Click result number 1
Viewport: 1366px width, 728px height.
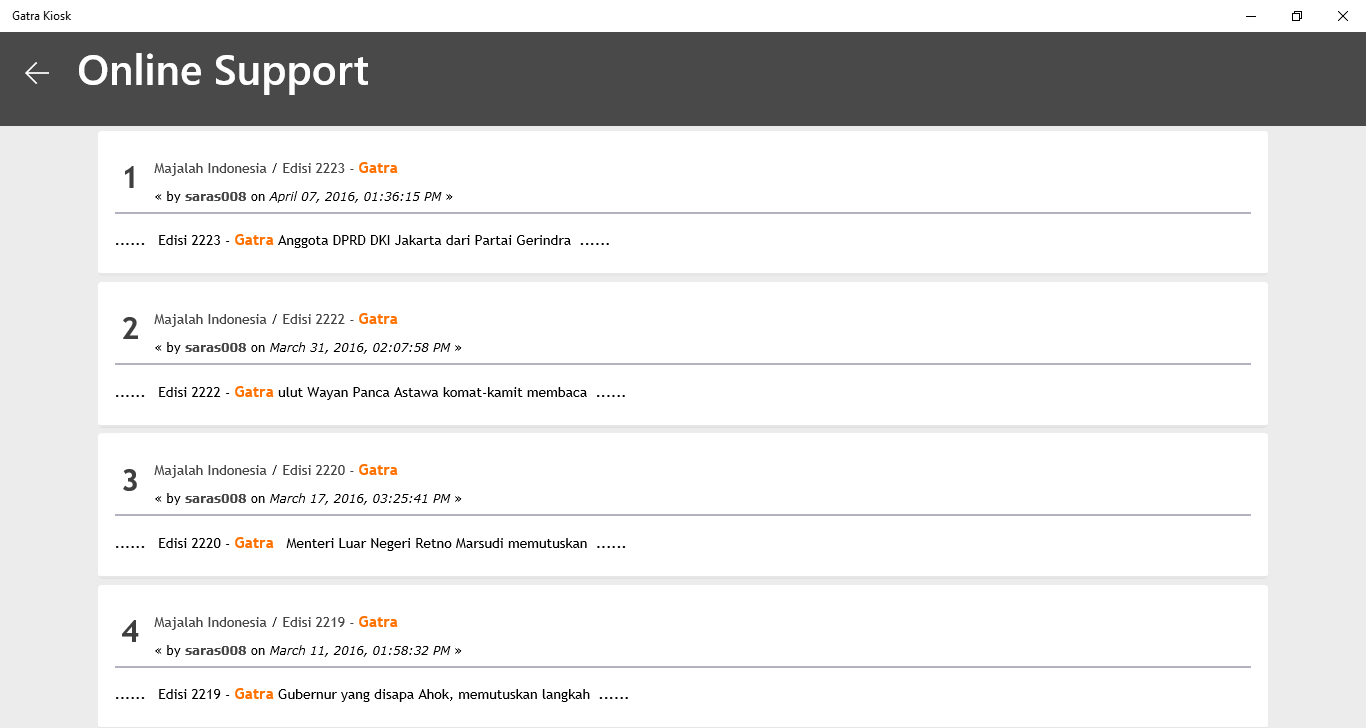coord(130,179)
